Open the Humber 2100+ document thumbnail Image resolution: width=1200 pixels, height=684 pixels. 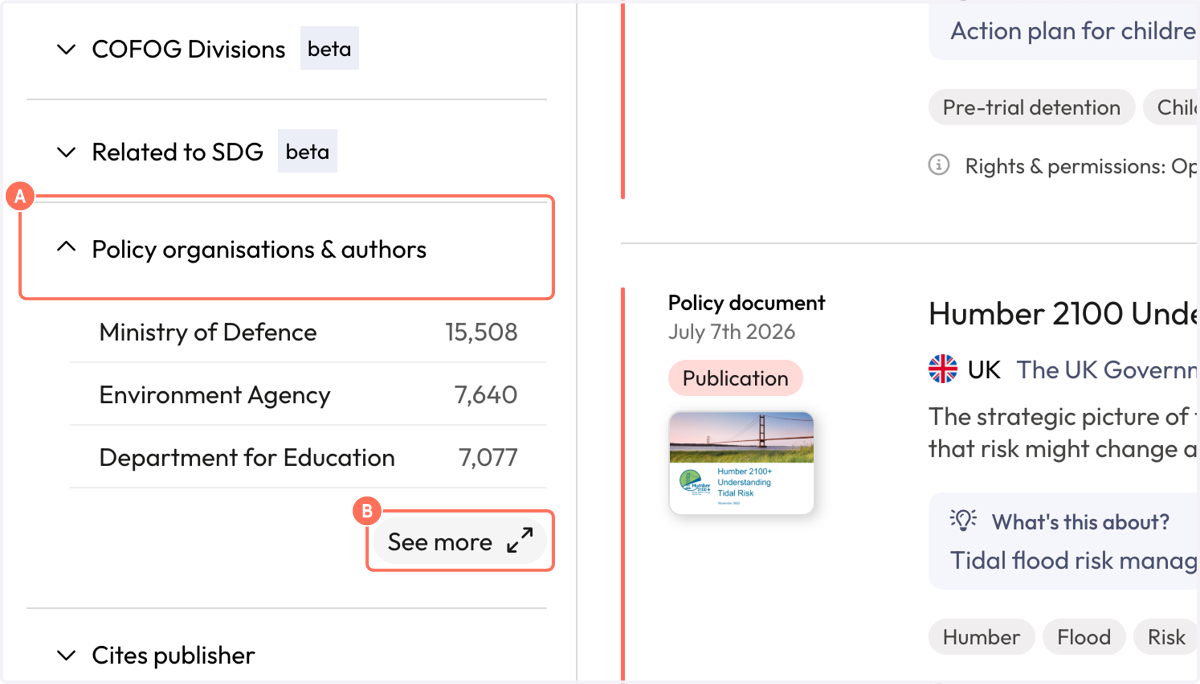tap(741, 463)
